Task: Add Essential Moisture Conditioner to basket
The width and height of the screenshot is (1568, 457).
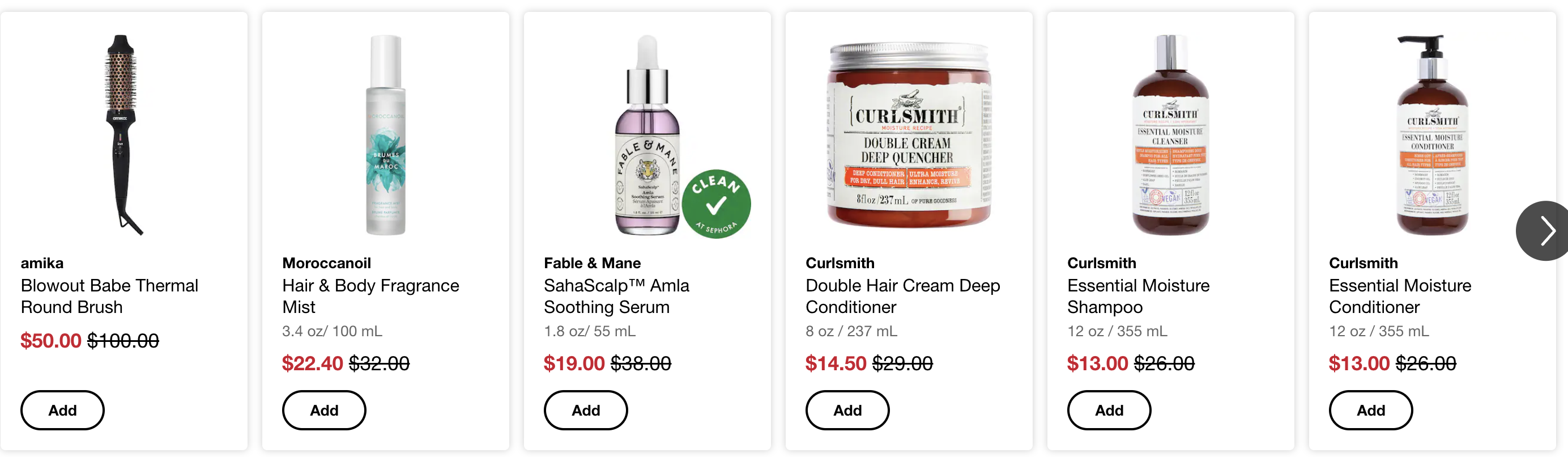Action: point(1371,410)
